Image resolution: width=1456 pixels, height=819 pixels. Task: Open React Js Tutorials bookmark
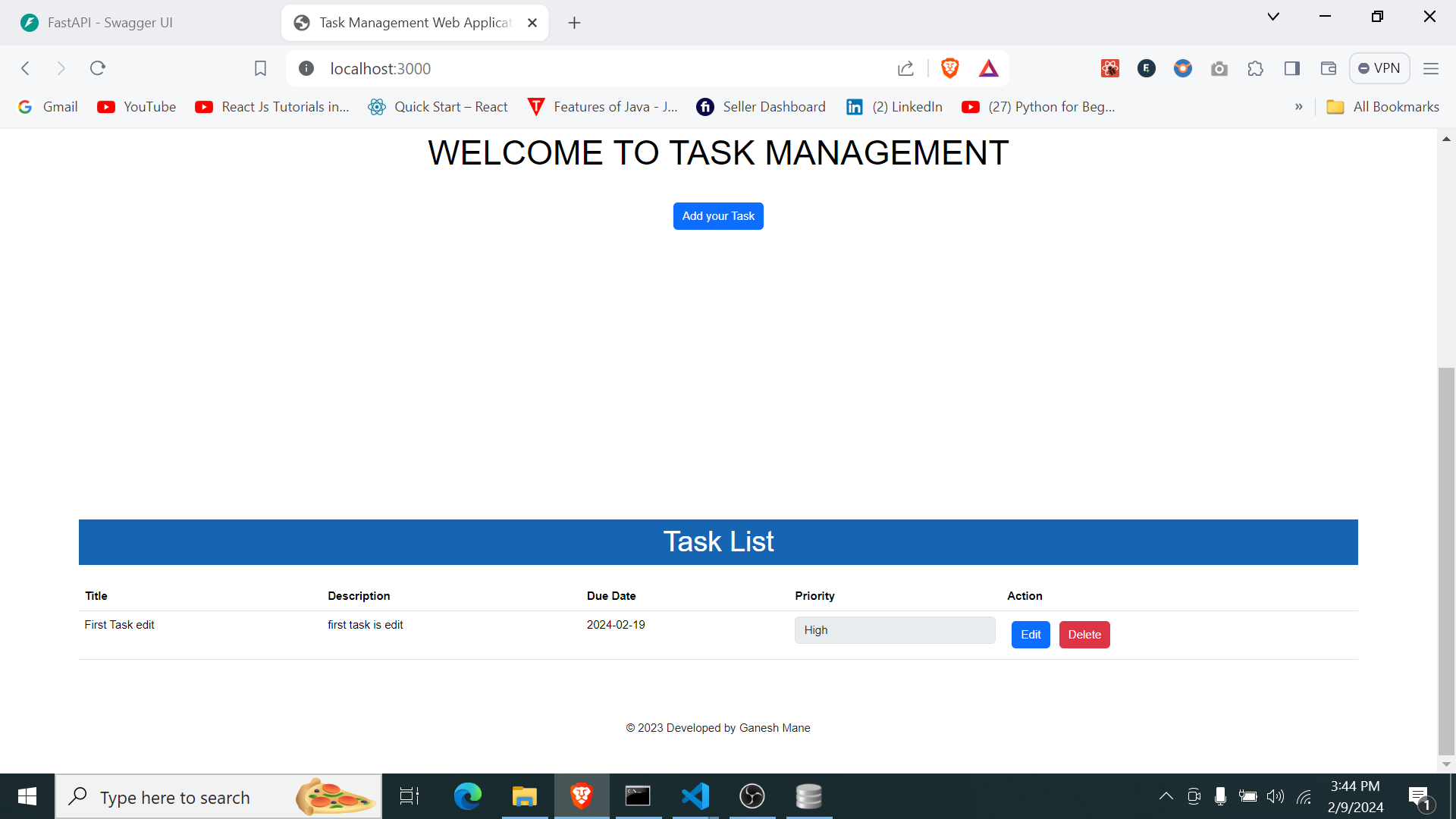[x=272, y=107]
